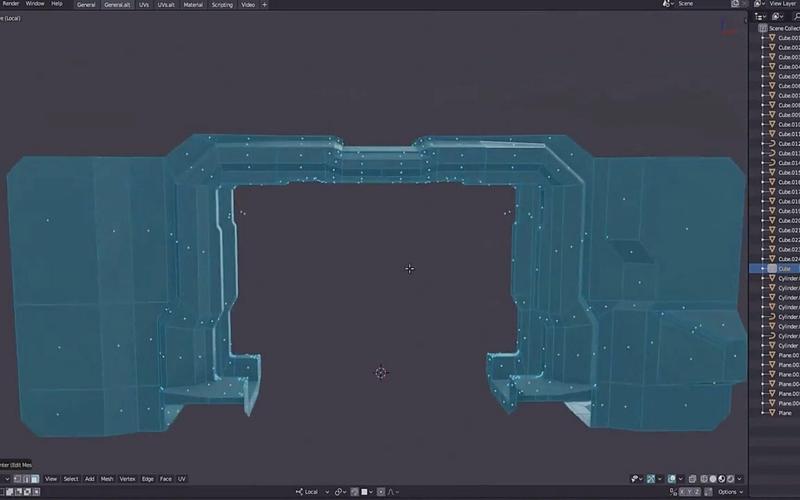Screen dimensions: 800x500
Task: Open the UV menu in viewport header
Action: [182, 479]
